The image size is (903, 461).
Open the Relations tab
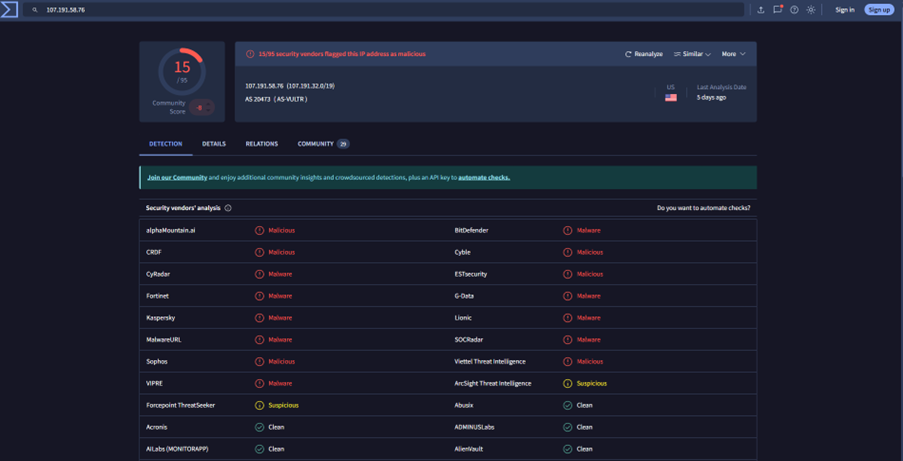(x=262, y=144)
